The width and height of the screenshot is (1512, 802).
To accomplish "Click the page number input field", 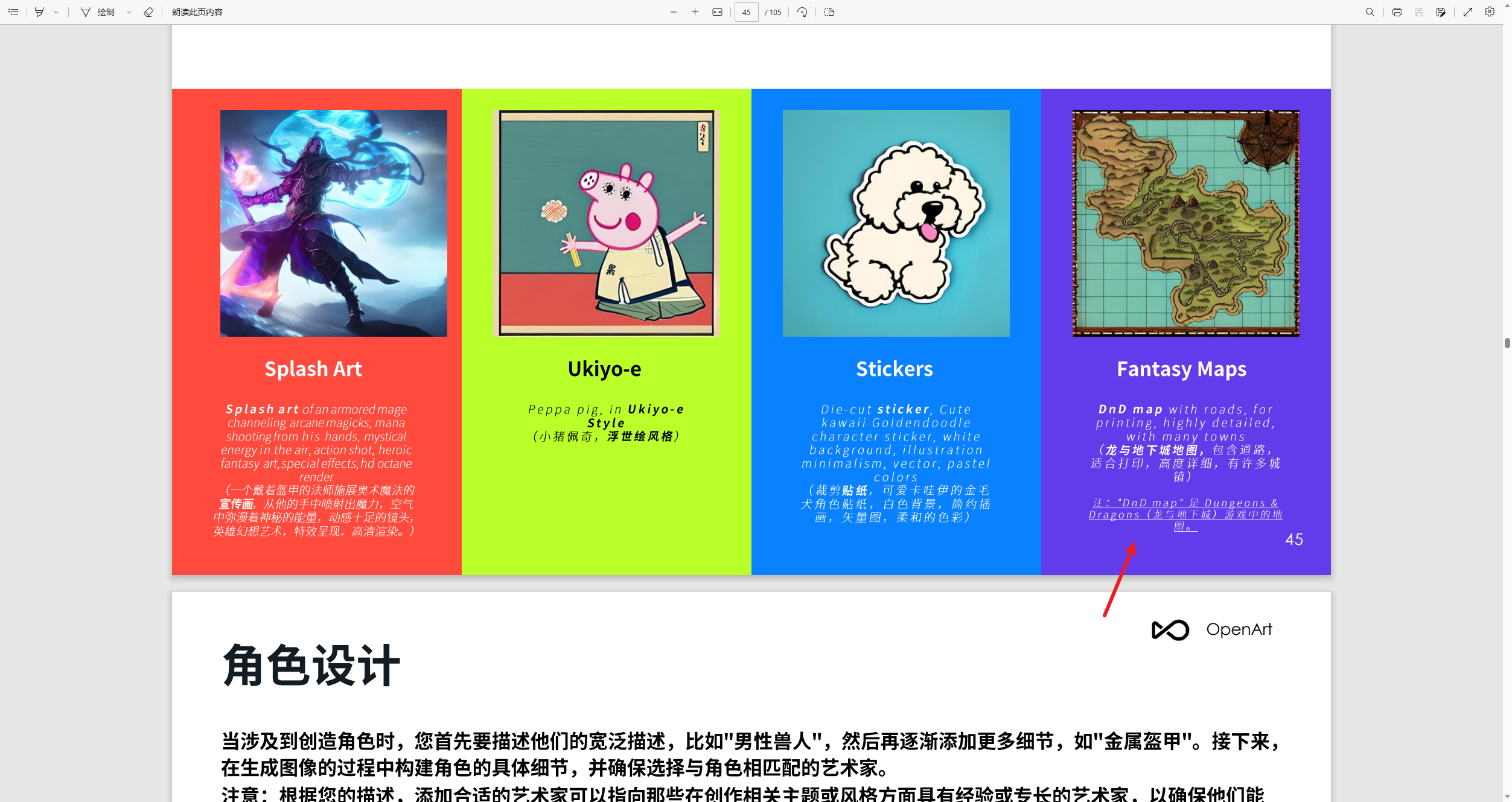I will pyautogui.click(x=746, y=12).
